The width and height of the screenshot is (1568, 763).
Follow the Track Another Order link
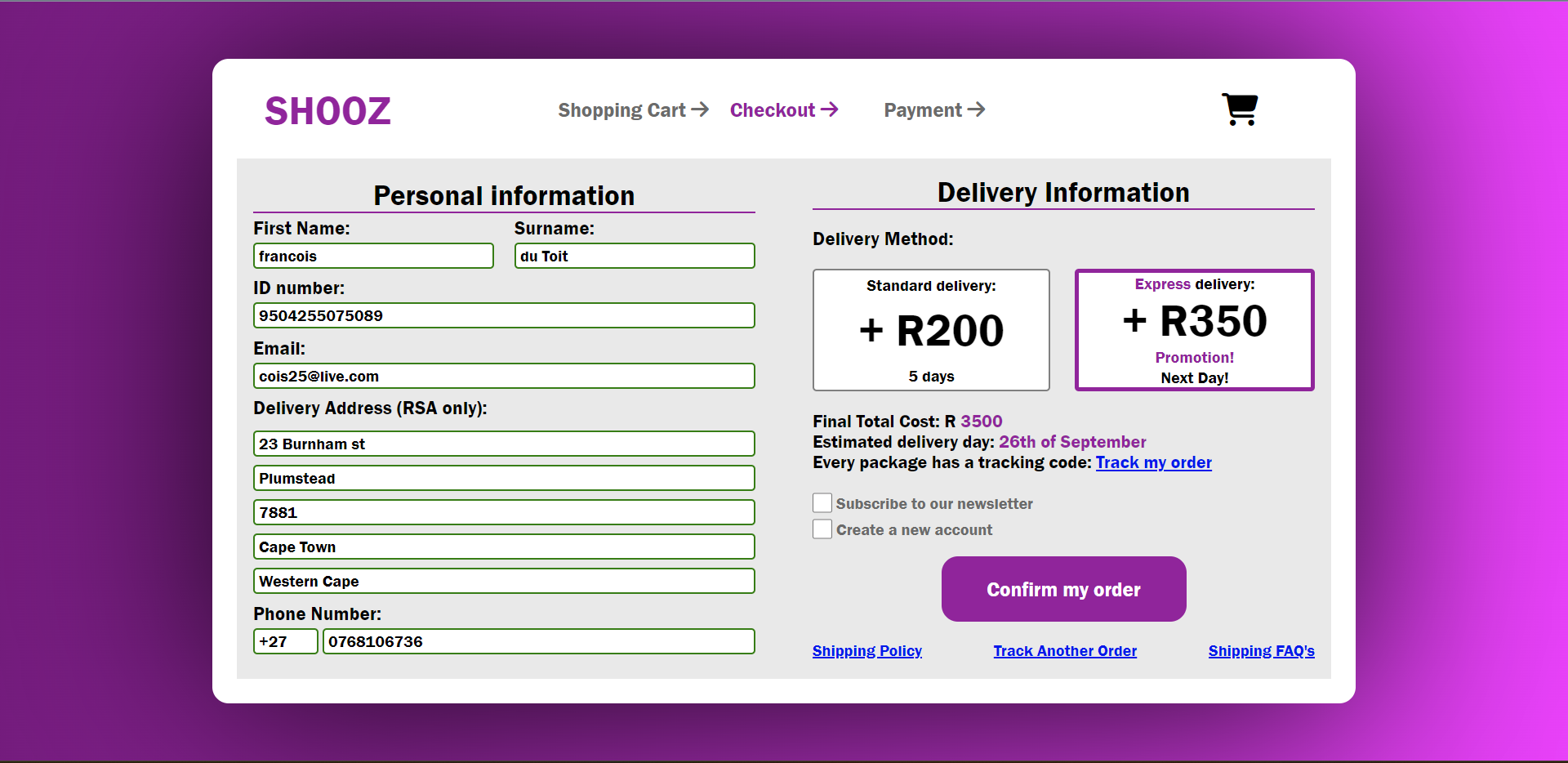(1065, 651)
